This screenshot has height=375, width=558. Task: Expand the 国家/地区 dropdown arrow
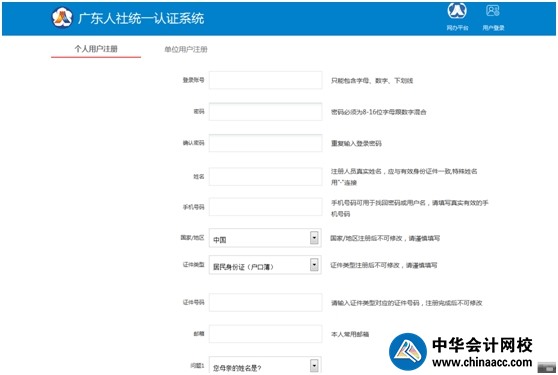coord(314,238)
